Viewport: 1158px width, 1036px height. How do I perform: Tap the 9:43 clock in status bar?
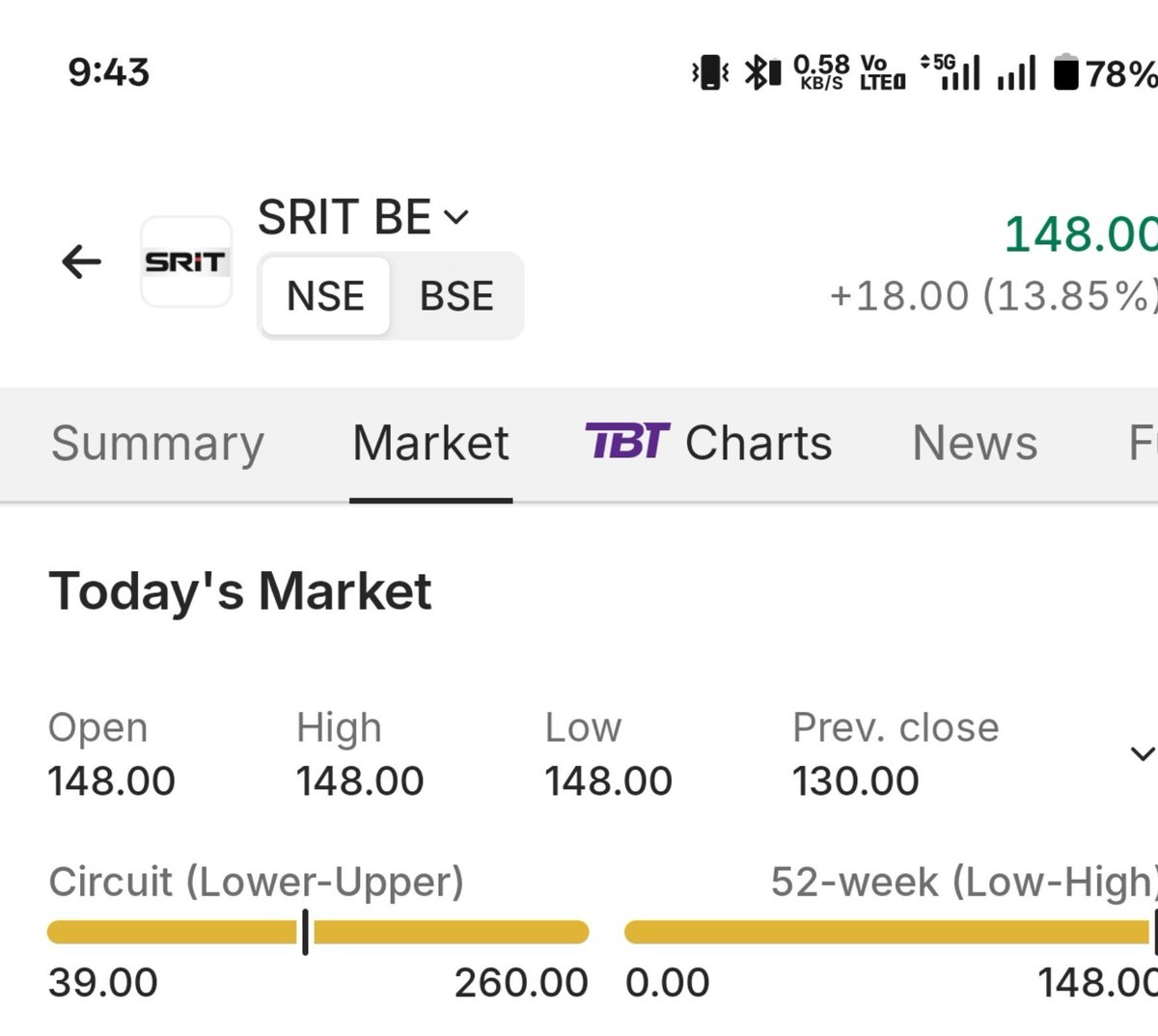pos(109,72)
